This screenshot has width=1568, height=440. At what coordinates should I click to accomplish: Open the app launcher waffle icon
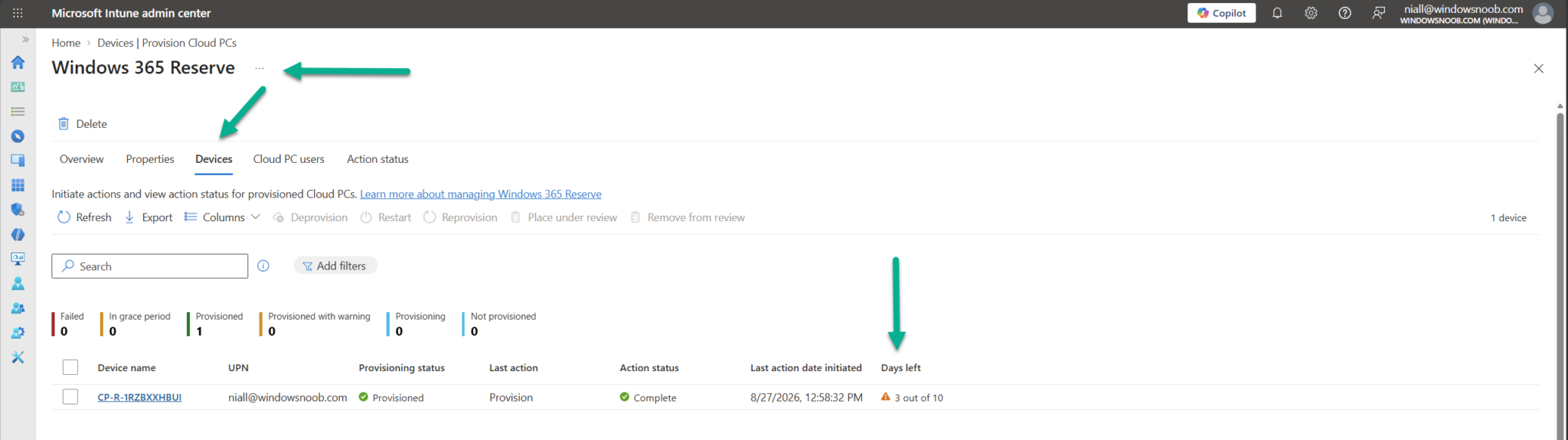click(x=18, y=13)
